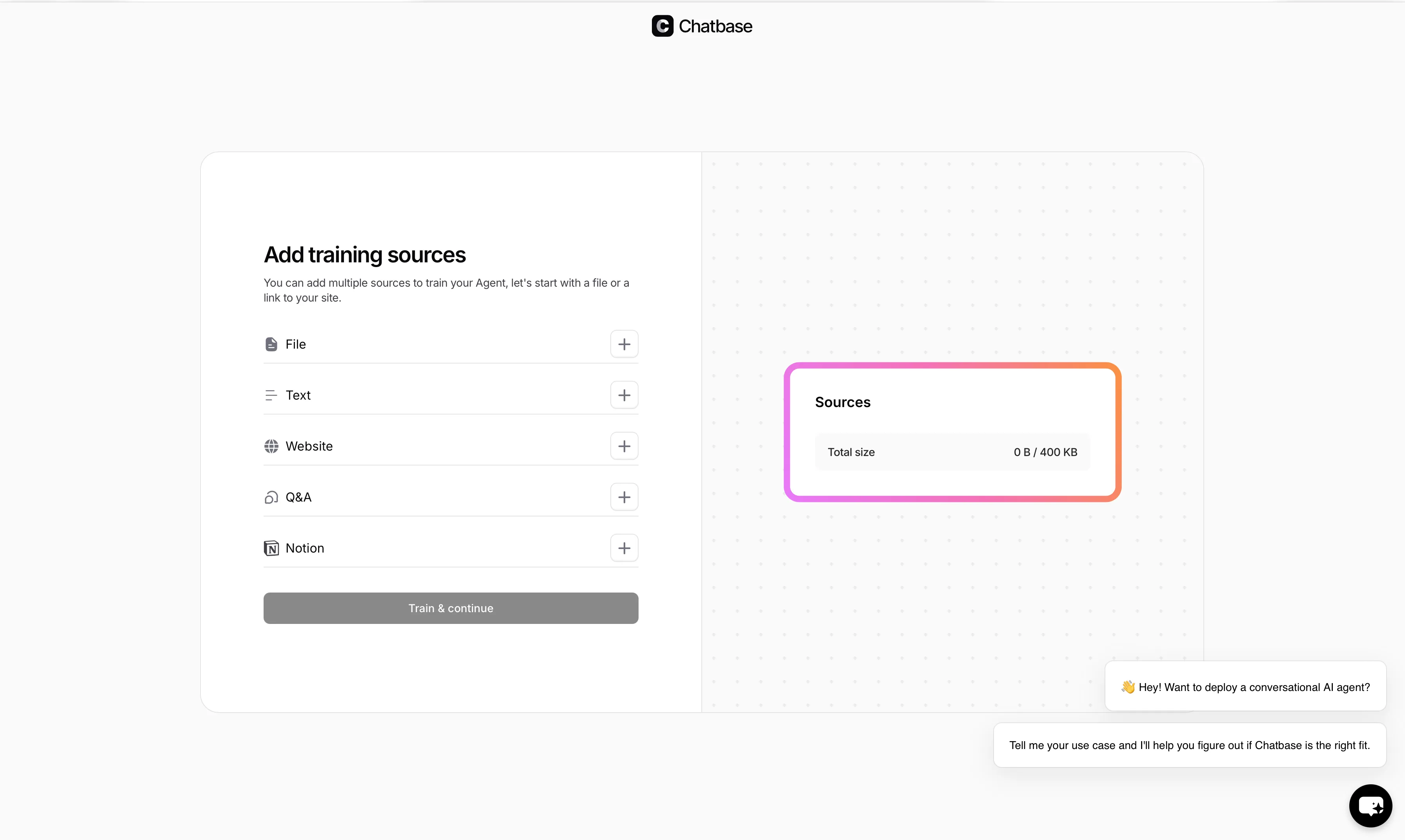Click the 'Add training sources' heading

[x=364, y=255]
